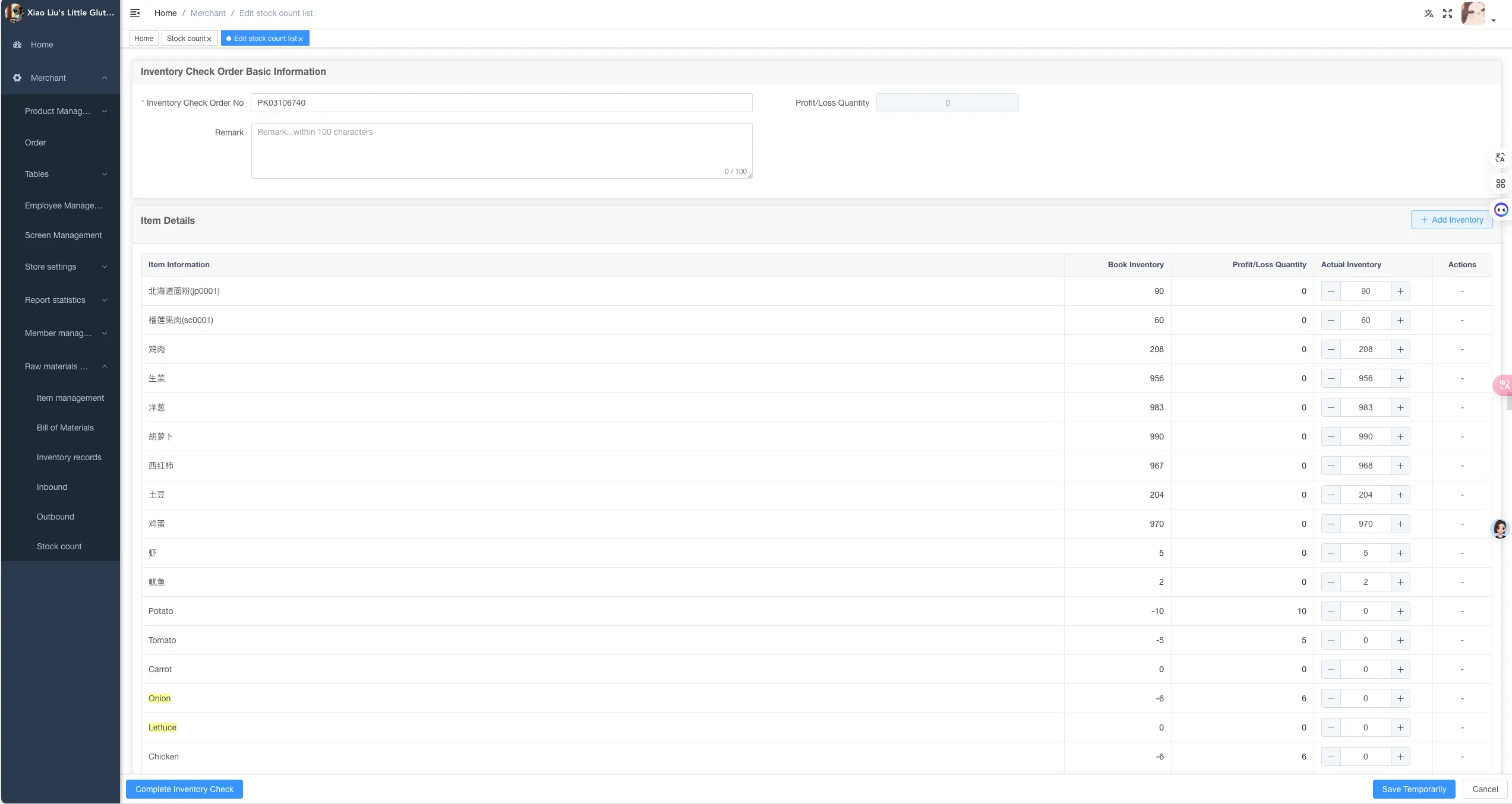Click Complete Inventory Check button
Viewport: 1512px width, 804px height.
point(184,789)
